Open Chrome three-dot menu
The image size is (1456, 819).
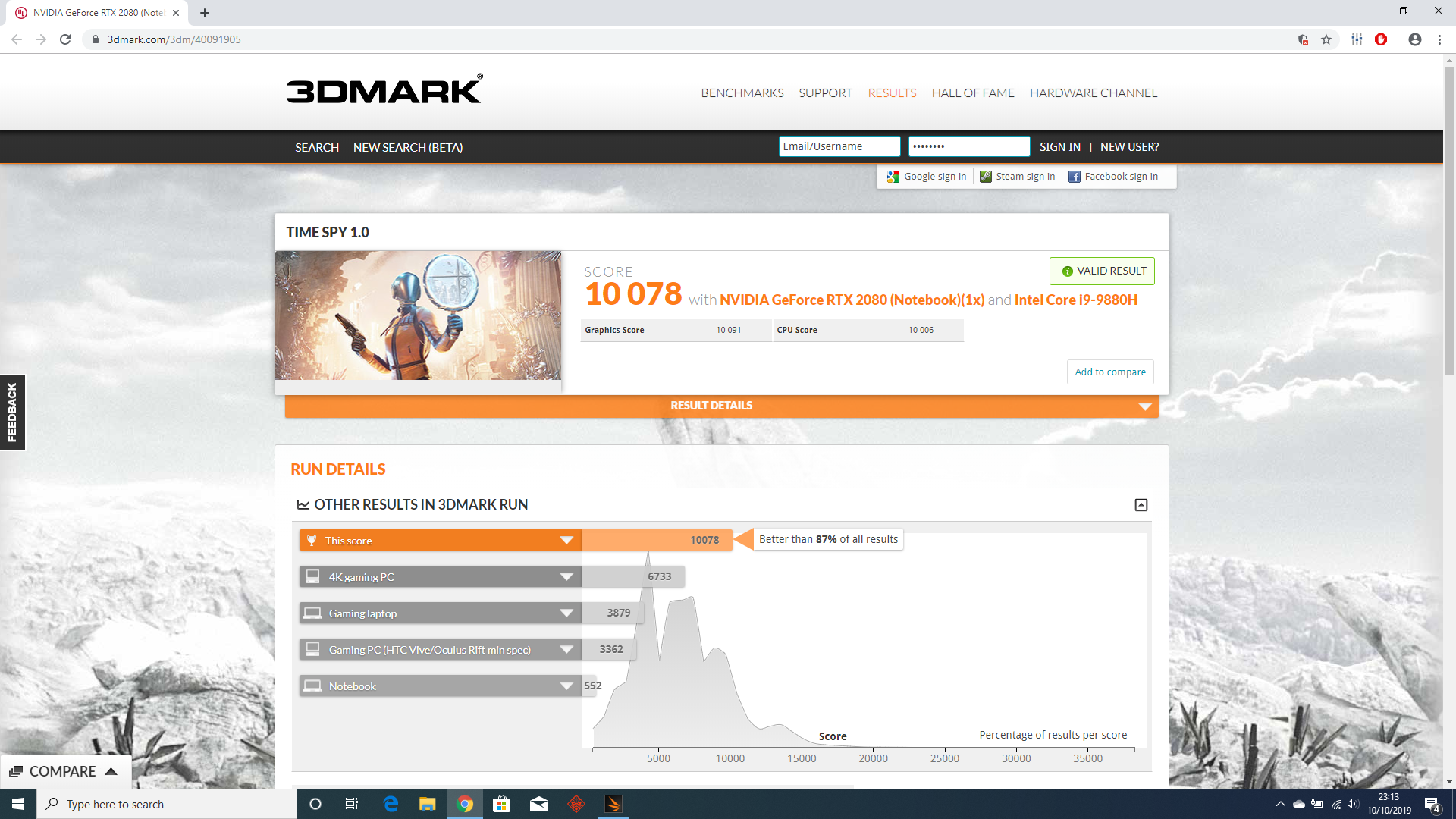[1439, 39]
